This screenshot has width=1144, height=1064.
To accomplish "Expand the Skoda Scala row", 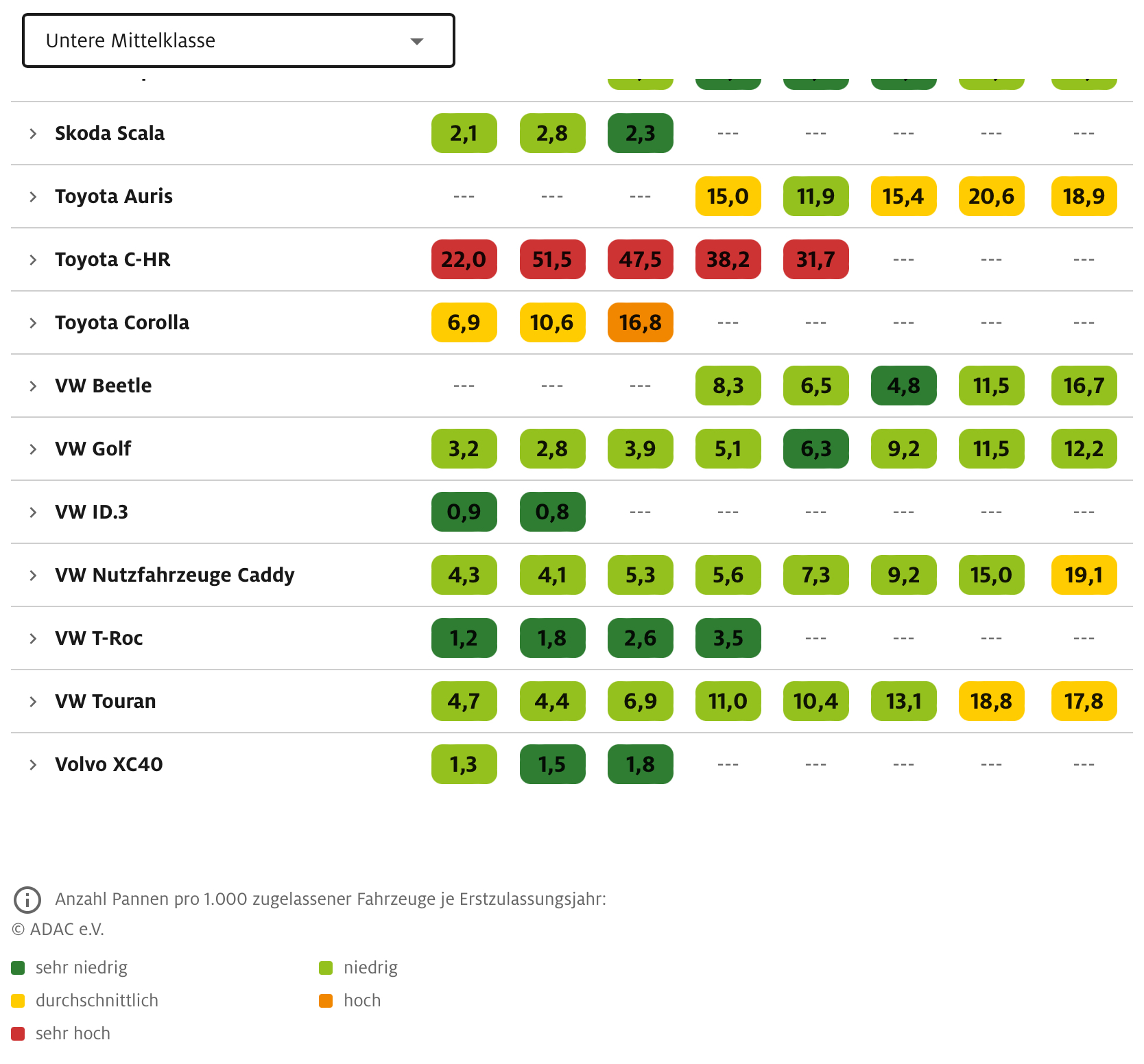I will (x=33, y=134).
